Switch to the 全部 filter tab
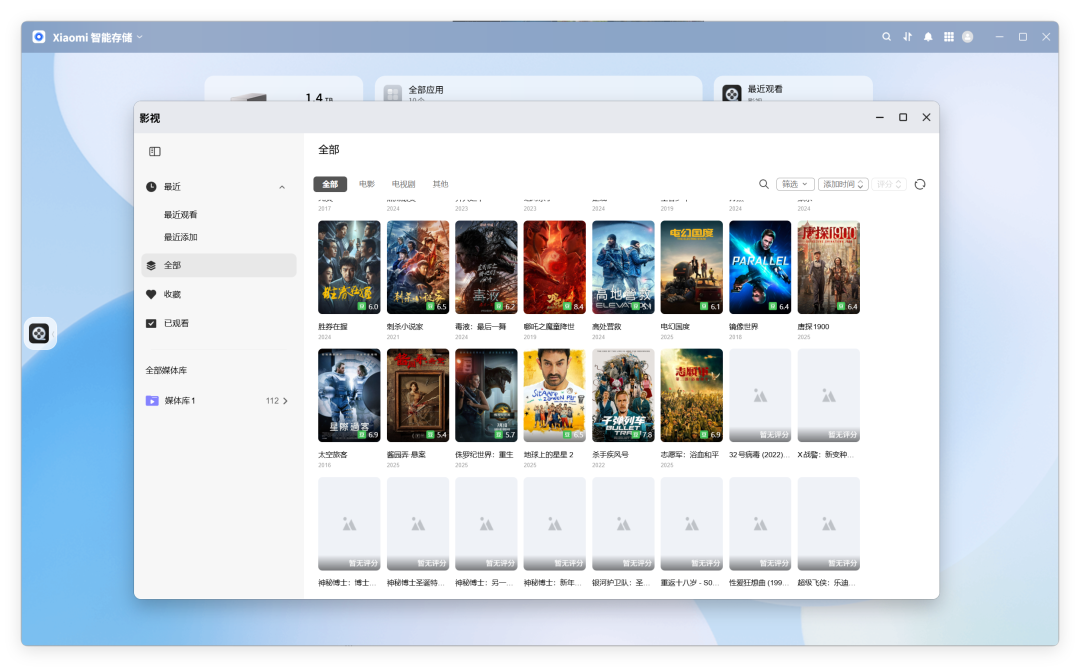Image resolution: width=1080 pixels, height=667 pixels. pos(330,184)
